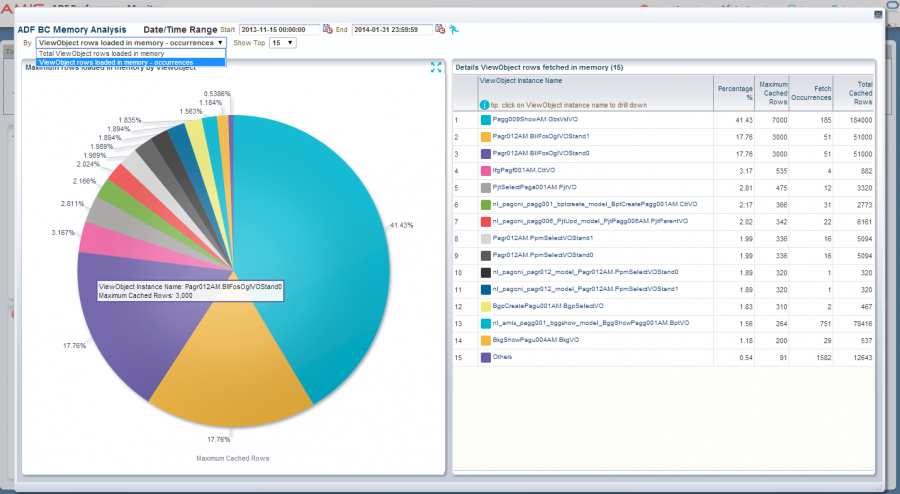Click the pink swatch beside IfgPagf001AM.CtlVO
Screen dimensions: 900x494
pyautogui.click(x=485, y=170)
